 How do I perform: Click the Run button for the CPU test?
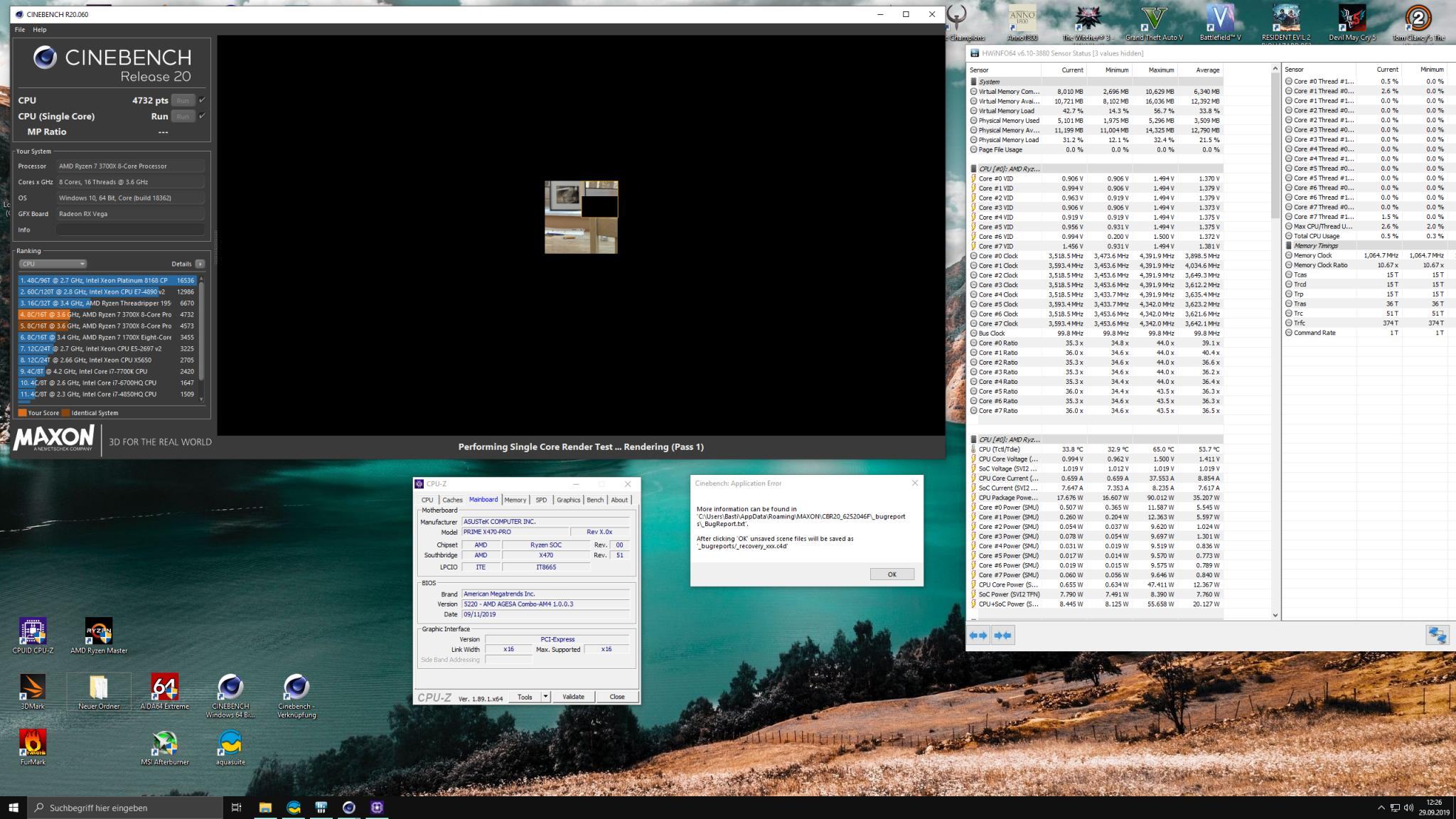(x=183, y=100)
